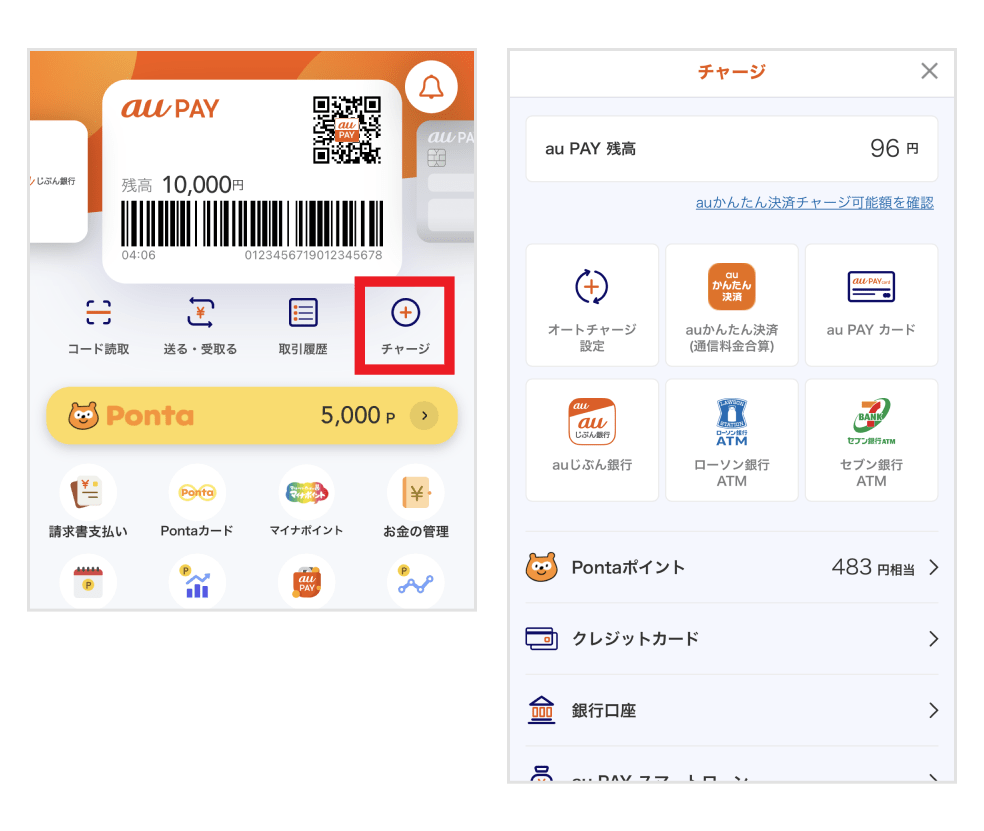Tap the チャージ header title
984x831 pixels.
click(732, 72)
